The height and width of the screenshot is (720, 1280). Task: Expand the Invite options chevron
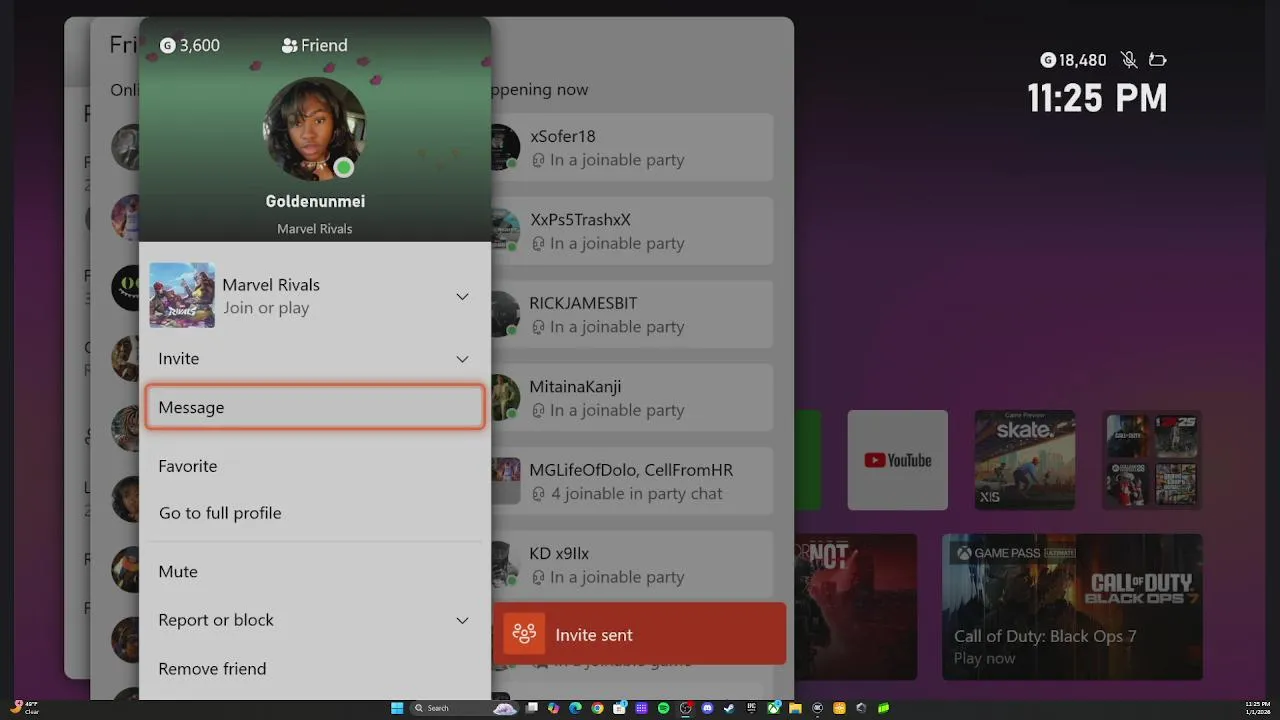tap(462, 359)
